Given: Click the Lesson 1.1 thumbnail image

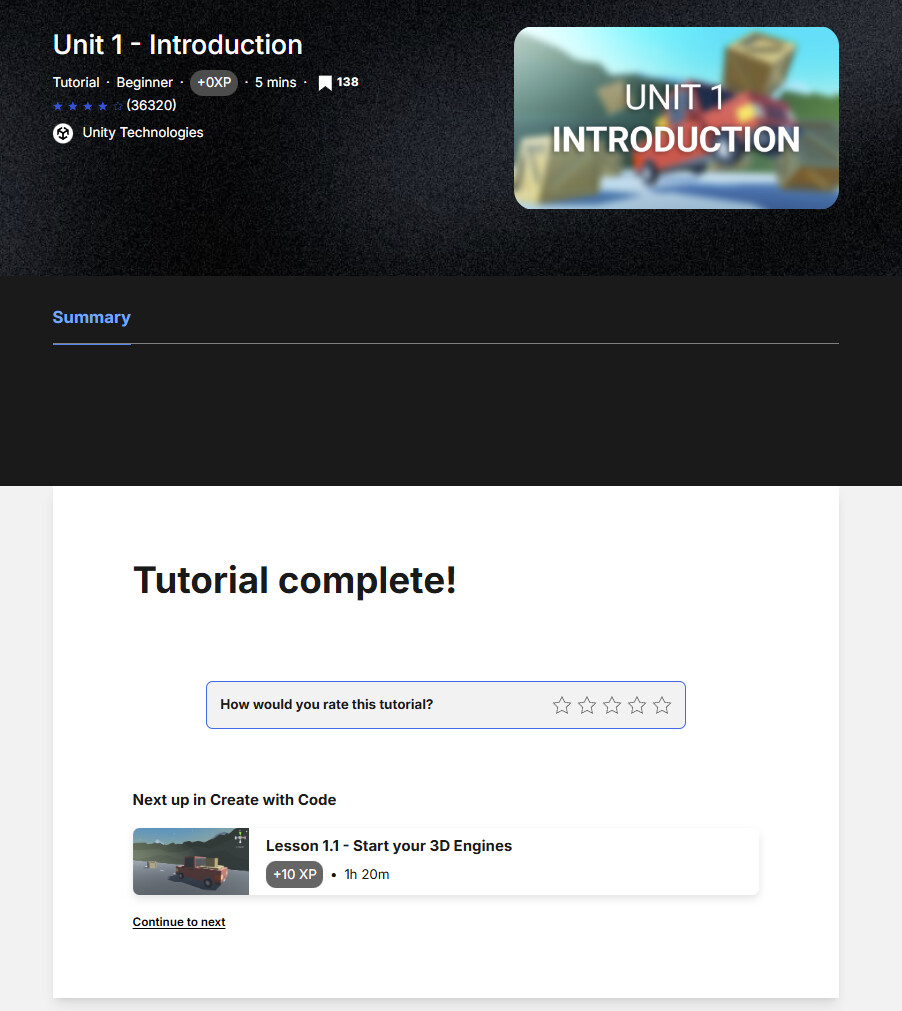Looking at the screenshot, I should point(190,861).
